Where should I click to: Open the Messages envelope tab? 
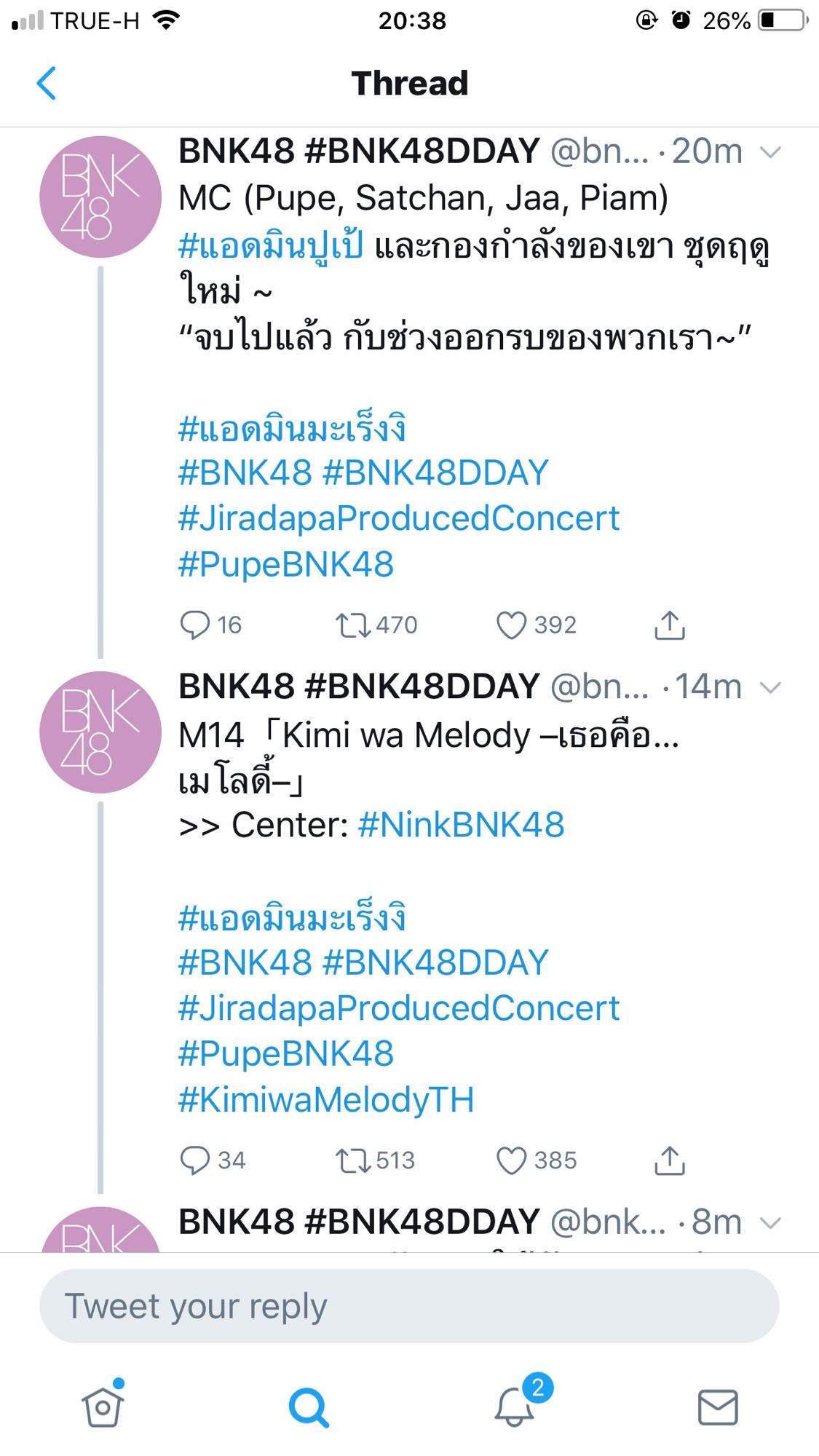click(x=718, y=1407)
